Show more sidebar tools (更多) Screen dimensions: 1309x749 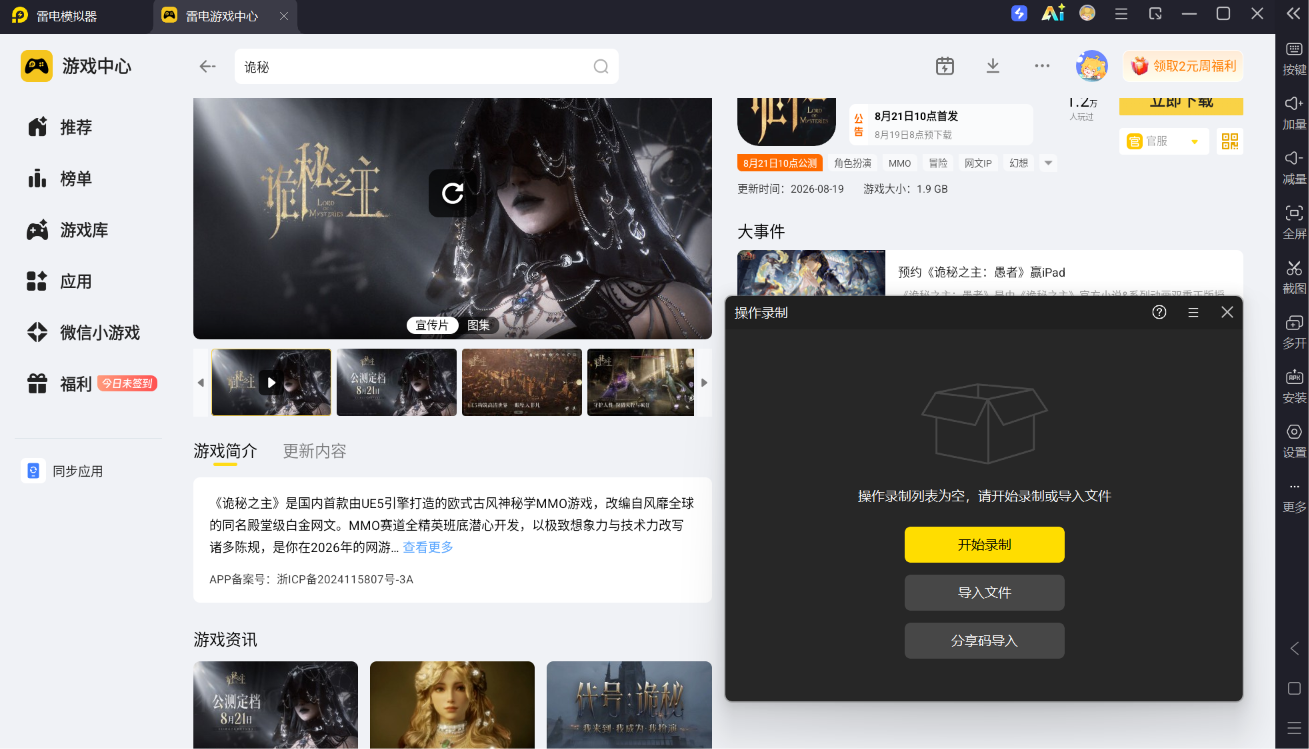tap(1294, 496)
